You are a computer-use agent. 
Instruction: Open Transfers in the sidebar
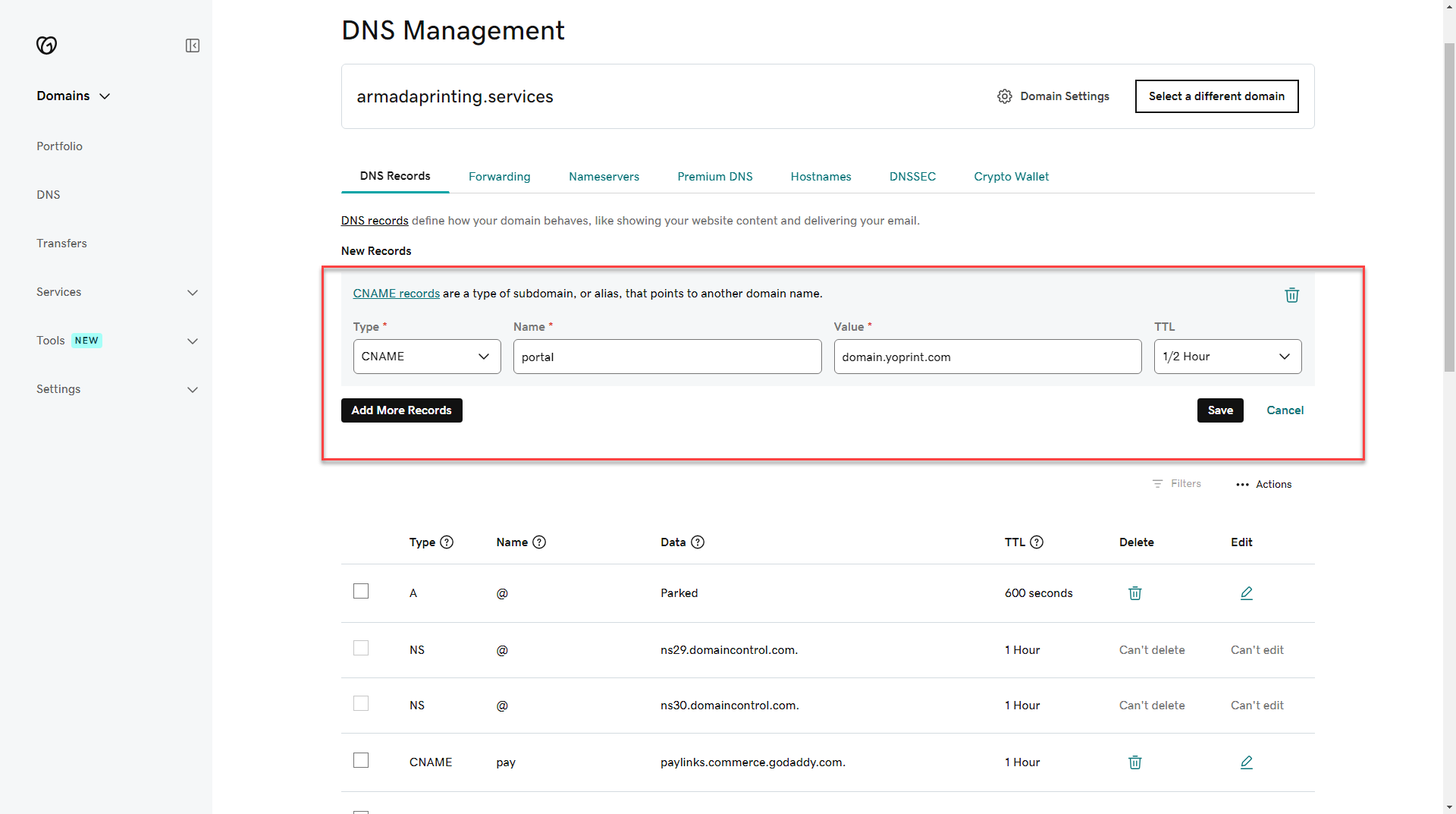(61, 244)
